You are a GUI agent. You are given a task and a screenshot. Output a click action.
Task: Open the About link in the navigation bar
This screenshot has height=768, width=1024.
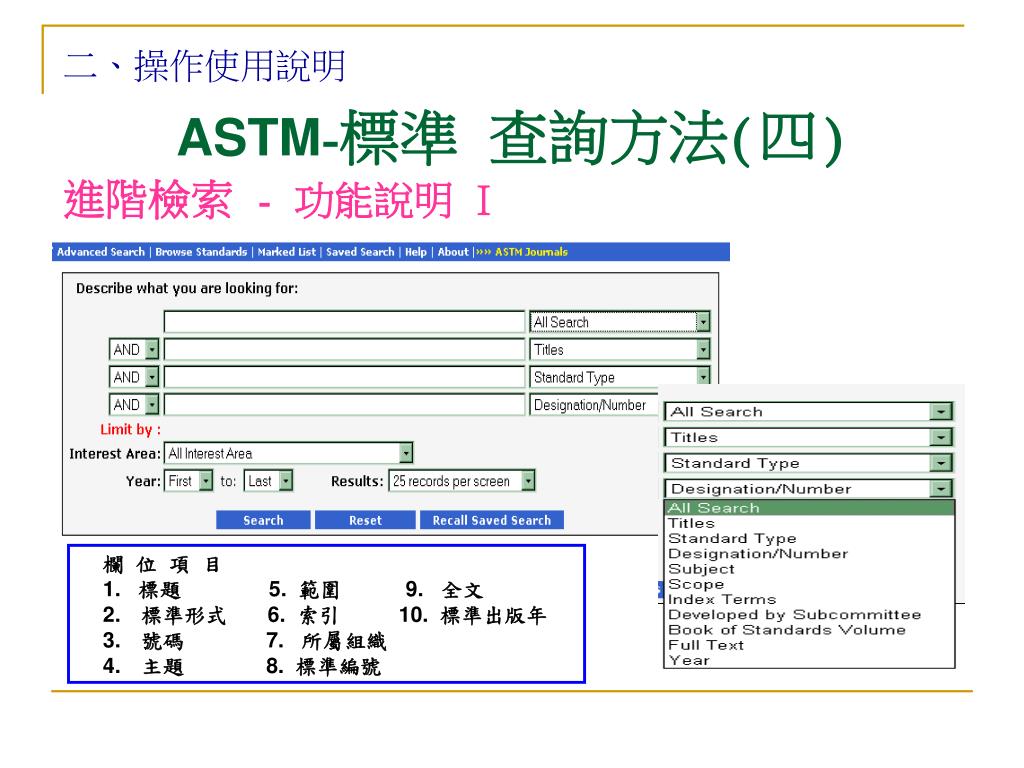coord(453,252)
